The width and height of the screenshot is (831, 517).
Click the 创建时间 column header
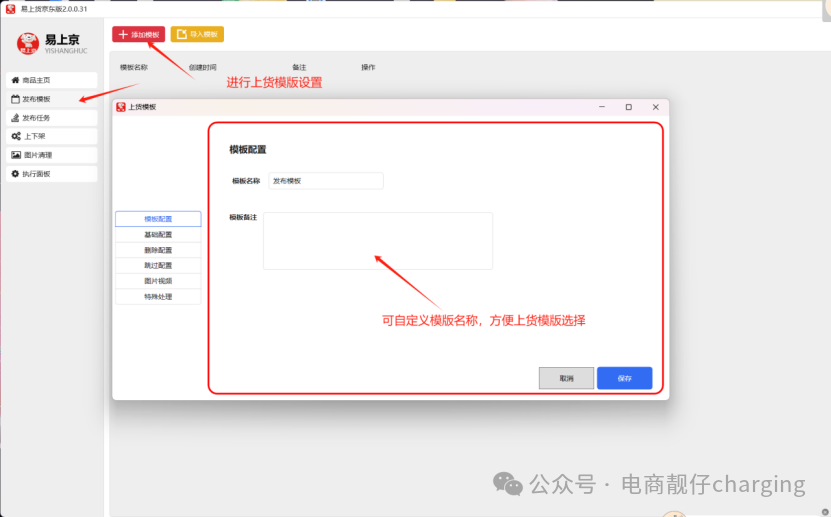203,67
